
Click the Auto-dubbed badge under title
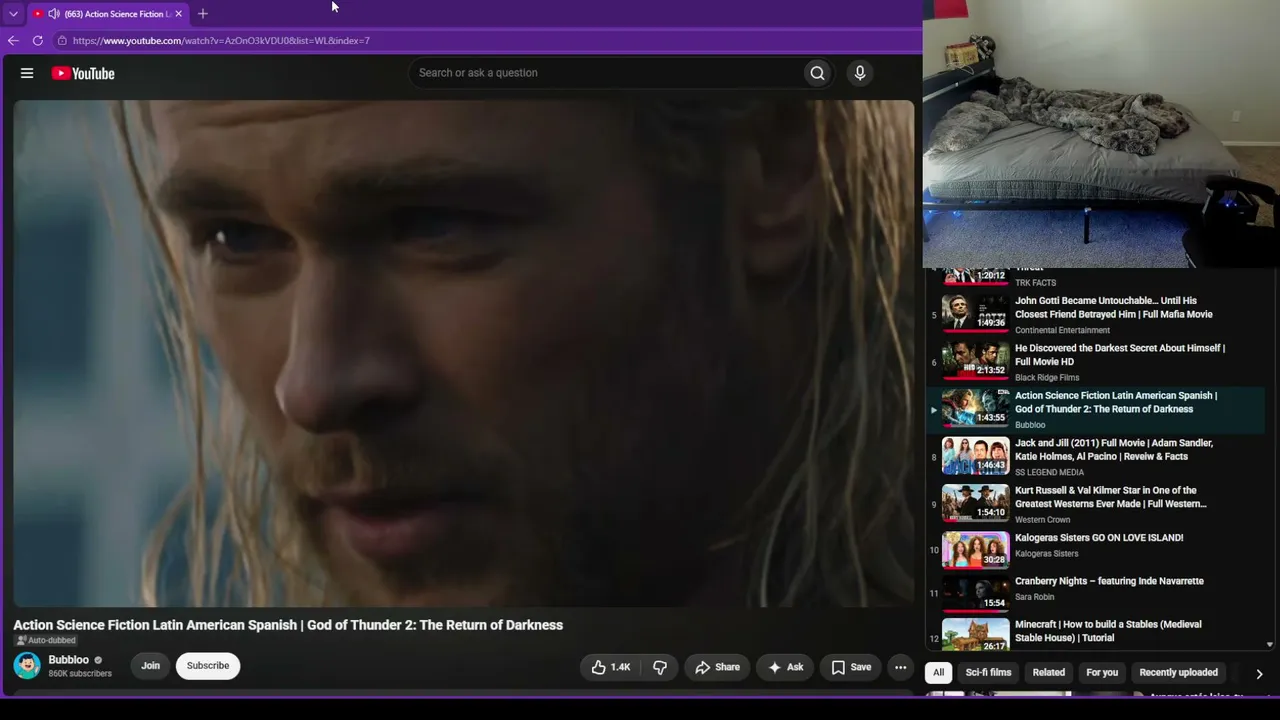click(x=47, y=641)
